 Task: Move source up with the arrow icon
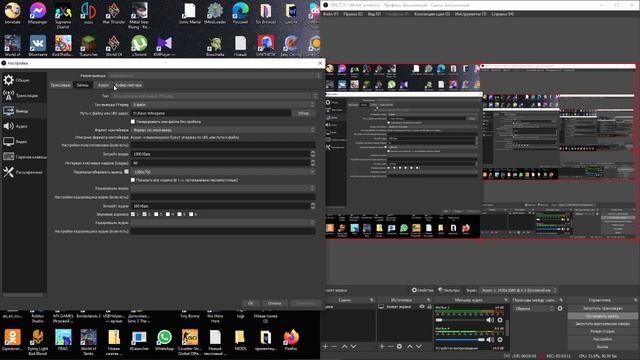point(410,347)
